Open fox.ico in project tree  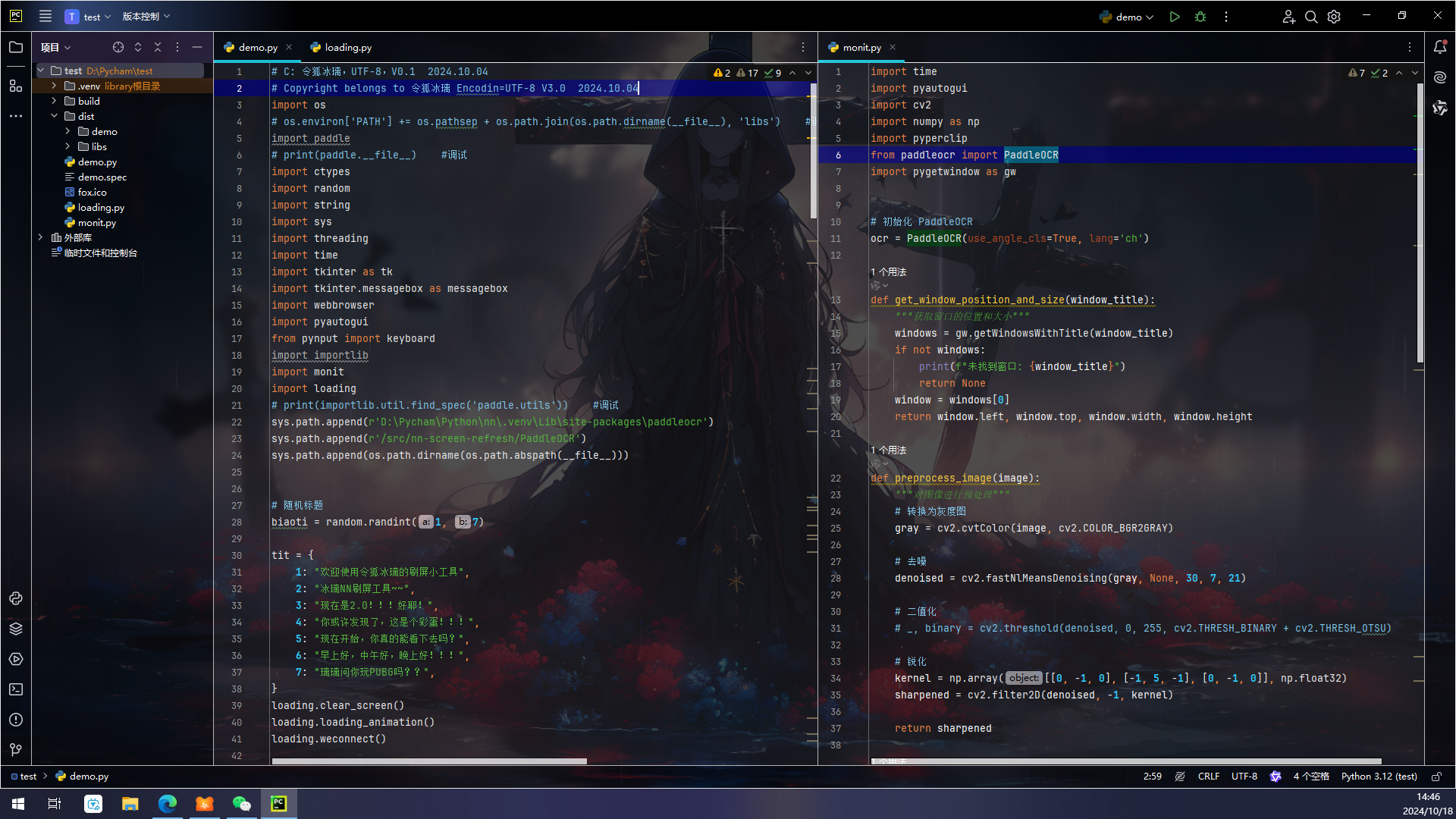(93, 192)
